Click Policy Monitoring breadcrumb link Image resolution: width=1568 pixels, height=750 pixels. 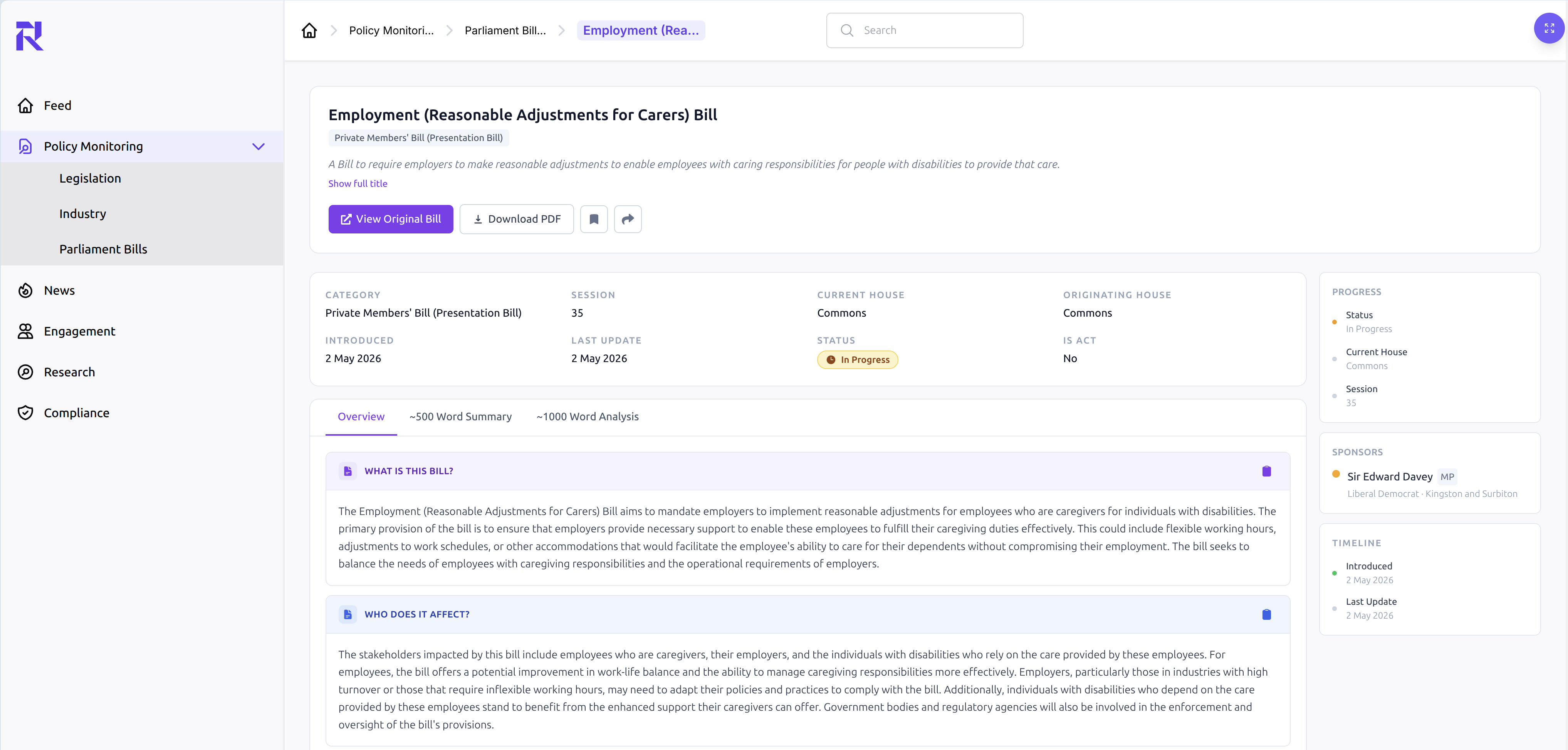391,30
